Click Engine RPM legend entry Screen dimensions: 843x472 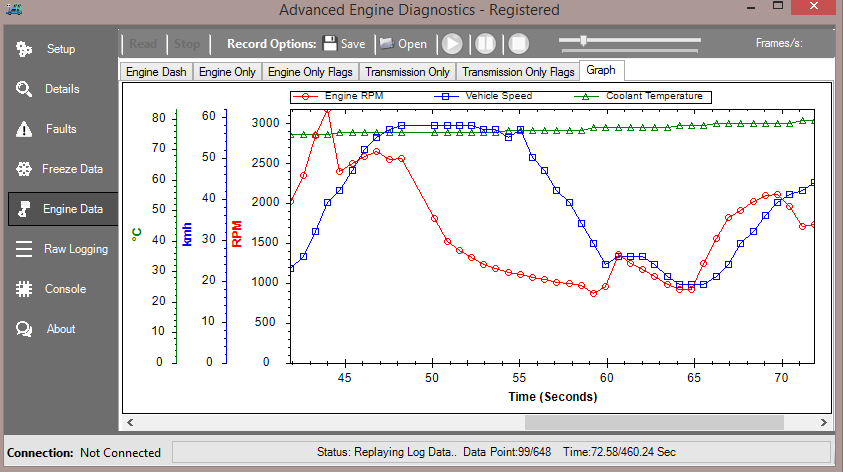coord(339,96)
